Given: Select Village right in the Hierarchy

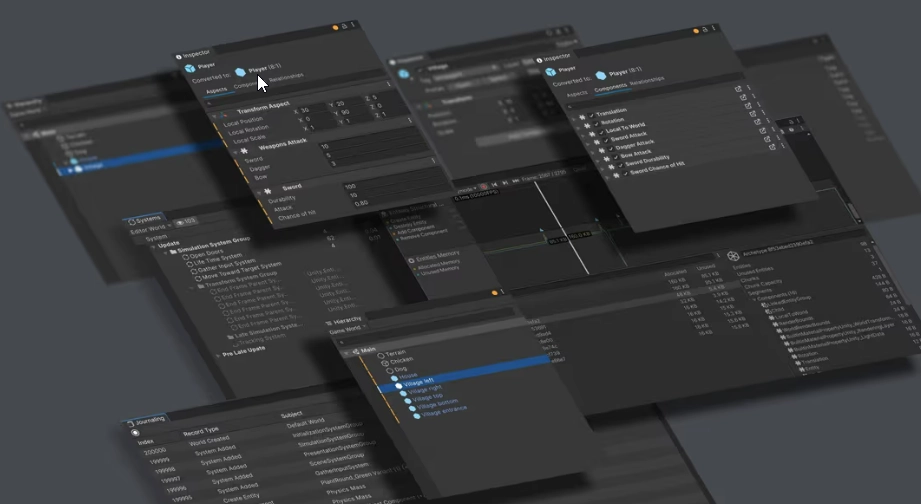Looking at the screenshot, I should (424, 391).
